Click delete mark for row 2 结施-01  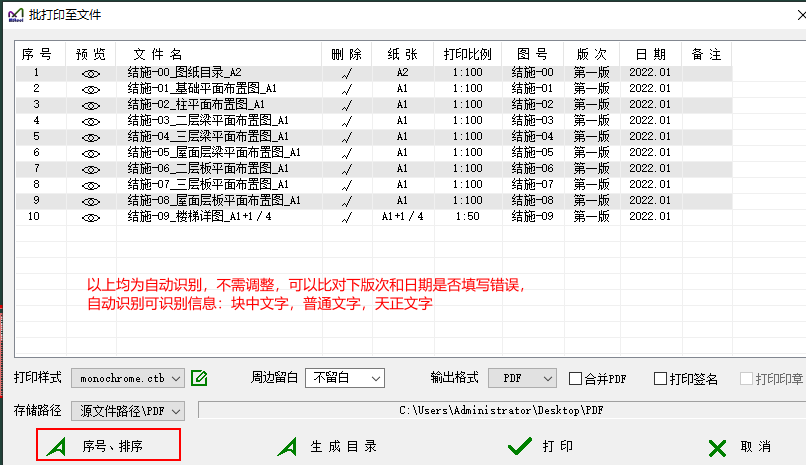(347, 89)
